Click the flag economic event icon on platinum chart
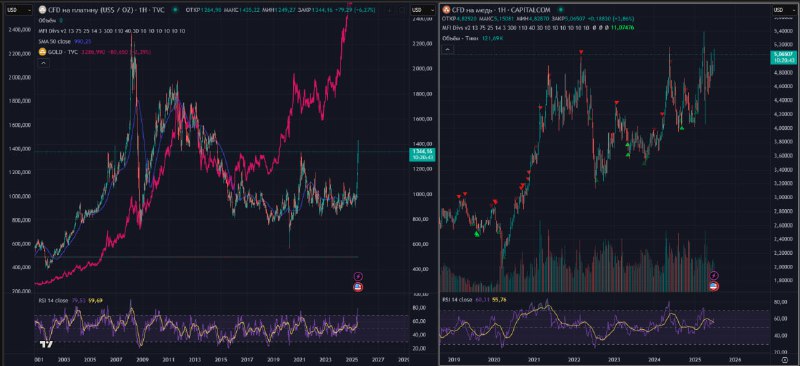The height and width of the screenshot is (366, 800). click(x=358, y=287)
